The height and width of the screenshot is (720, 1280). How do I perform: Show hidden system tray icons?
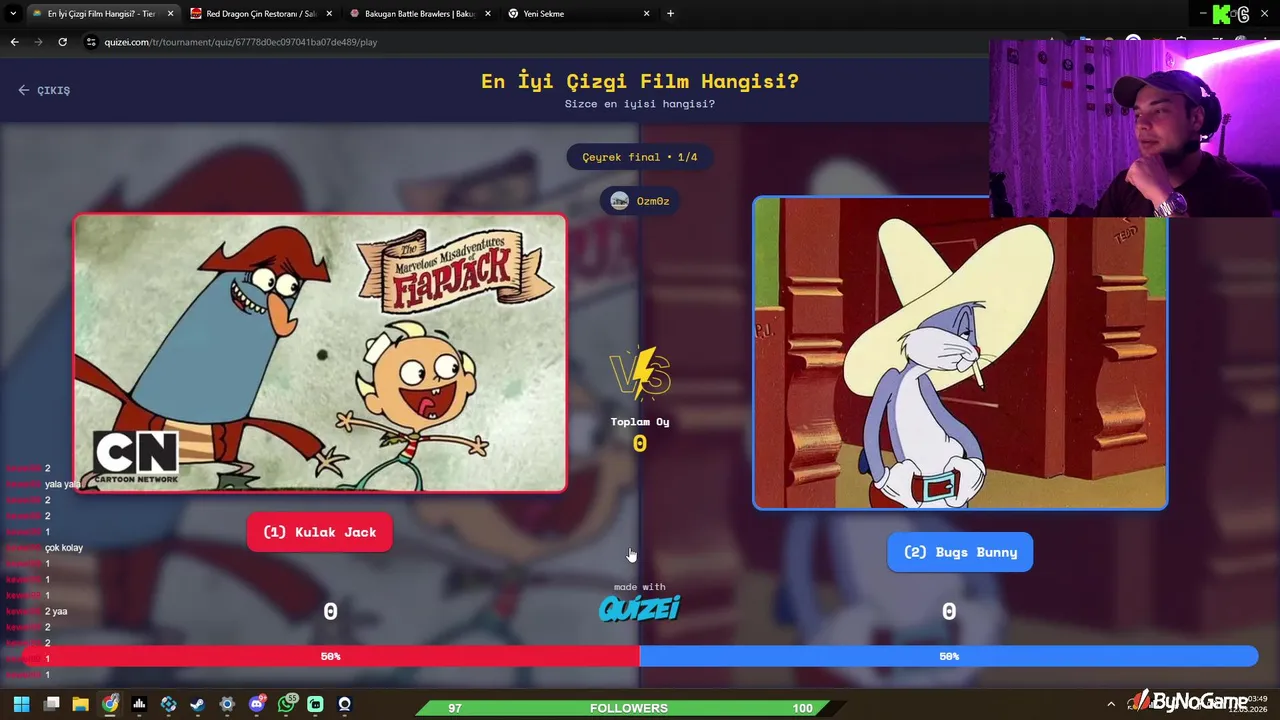(1110, 704)
